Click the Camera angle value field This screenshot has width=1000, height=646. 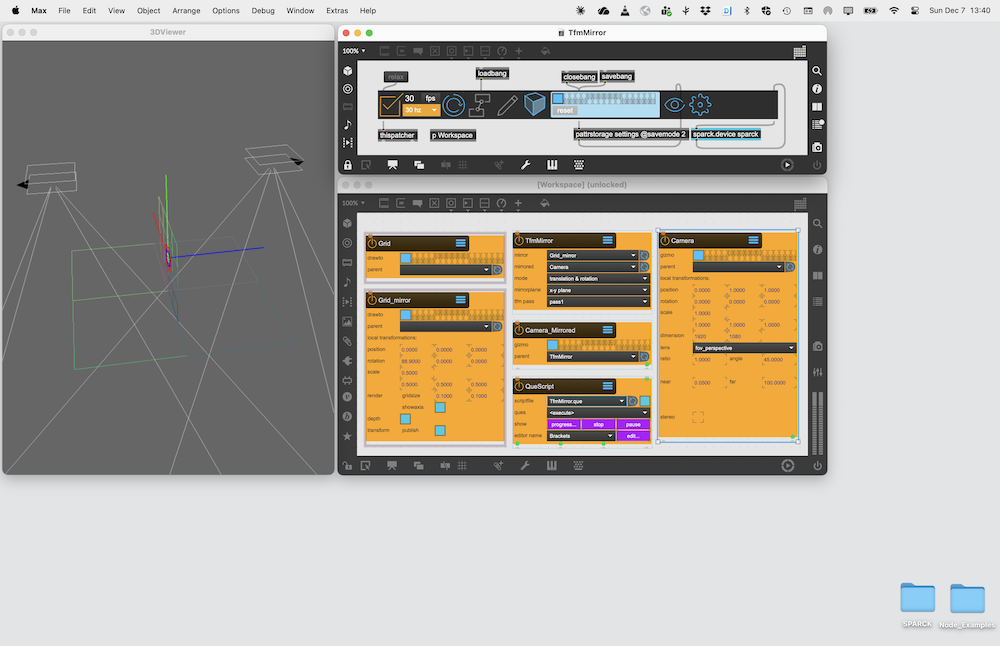coord(773,359)
